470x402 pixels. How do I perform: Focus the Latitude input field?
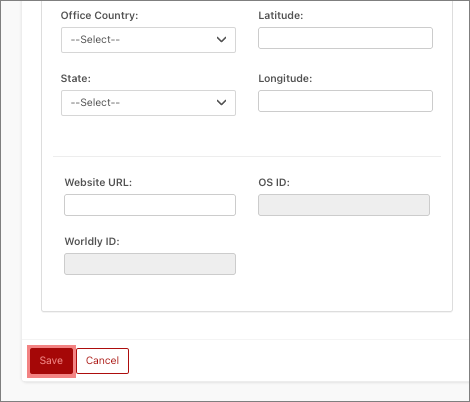[x=345, y=38]
